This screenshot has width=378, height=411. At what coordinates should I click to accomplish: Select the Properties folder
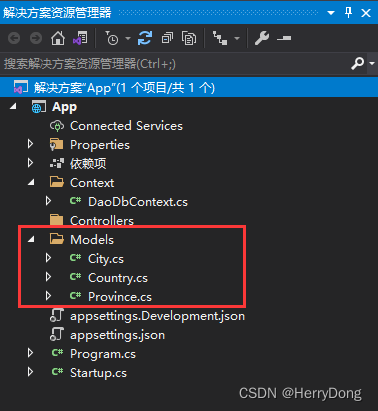pos(100,145)
